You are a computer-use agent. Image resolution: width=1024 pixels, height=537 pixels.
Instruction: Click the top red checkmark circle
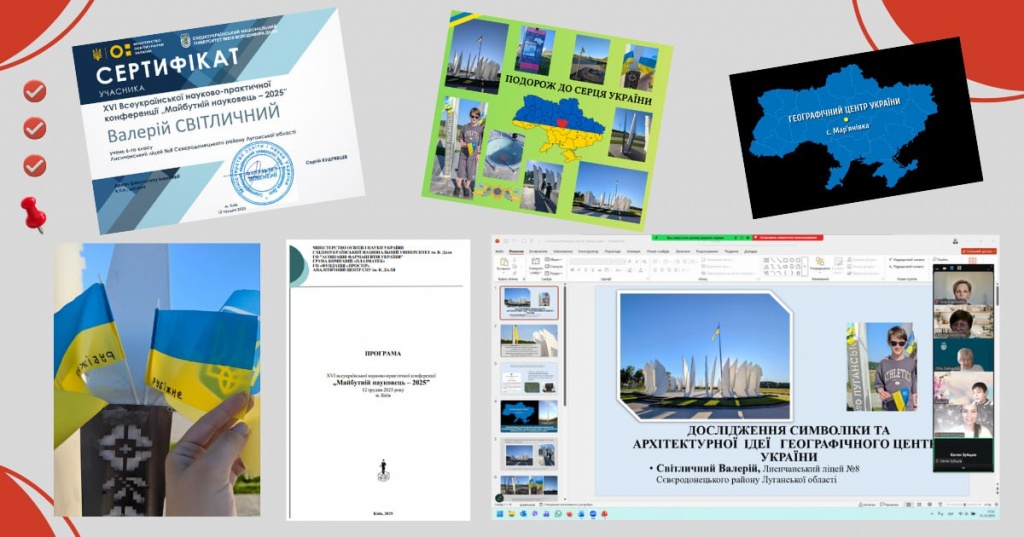35,92
